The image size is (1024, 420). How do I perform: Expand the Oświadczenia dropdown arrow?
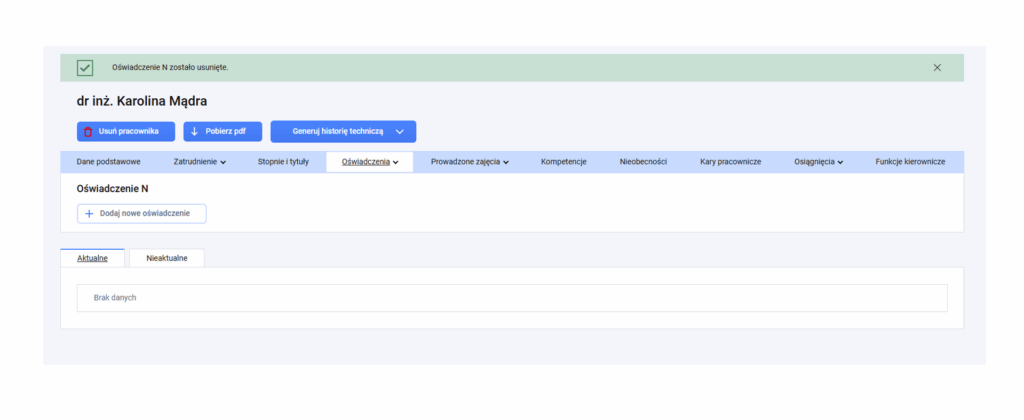tap(396, 163)
